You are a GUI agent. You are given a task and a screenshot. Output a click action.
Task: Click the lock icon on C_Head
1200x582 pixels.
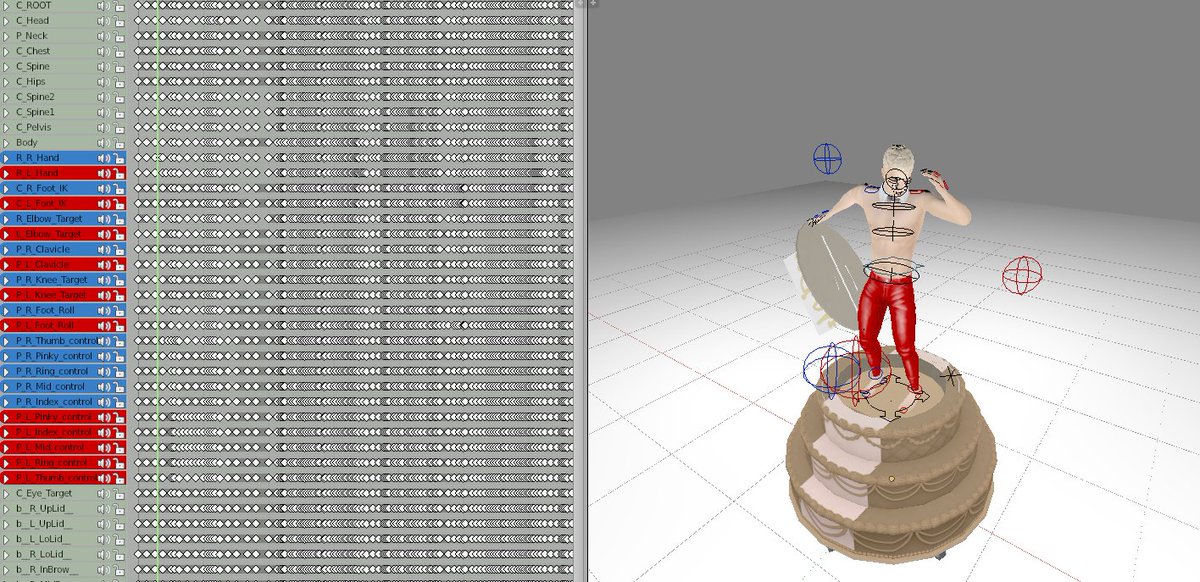pos(119,20)
